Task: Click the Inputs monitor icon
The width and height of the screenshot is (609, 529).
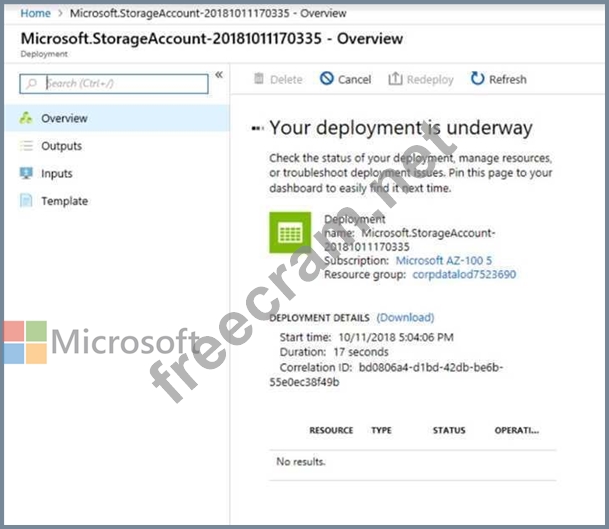Action: tap(26, 173)
